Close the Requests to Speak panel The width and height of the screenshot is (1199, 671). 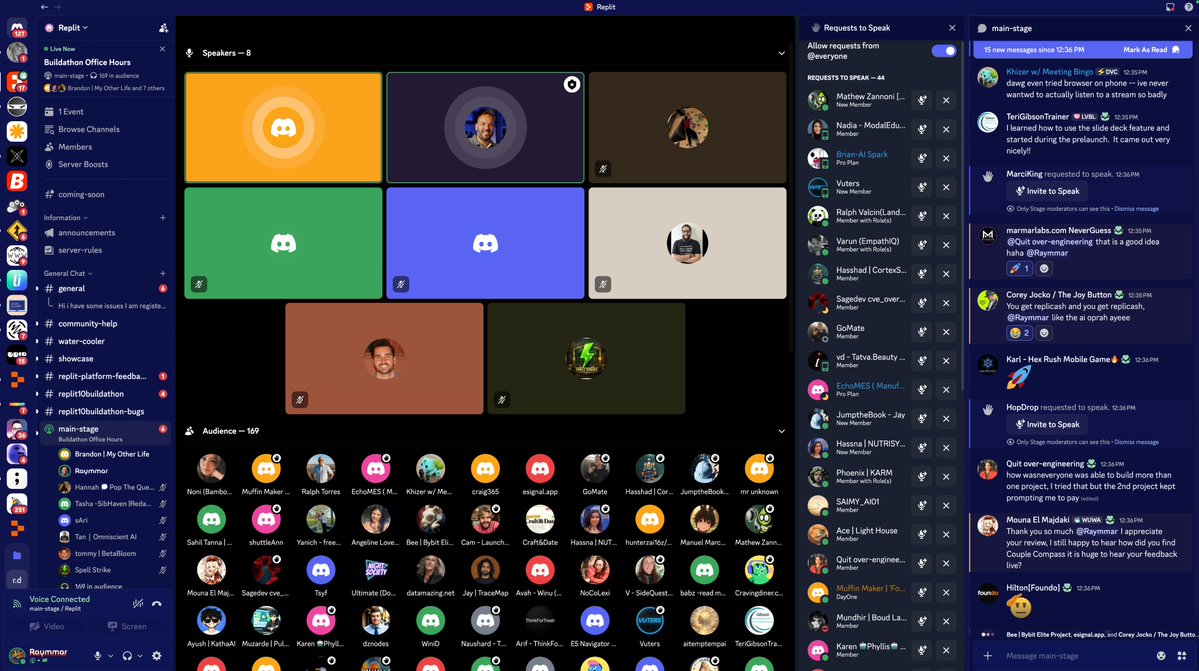952,28
